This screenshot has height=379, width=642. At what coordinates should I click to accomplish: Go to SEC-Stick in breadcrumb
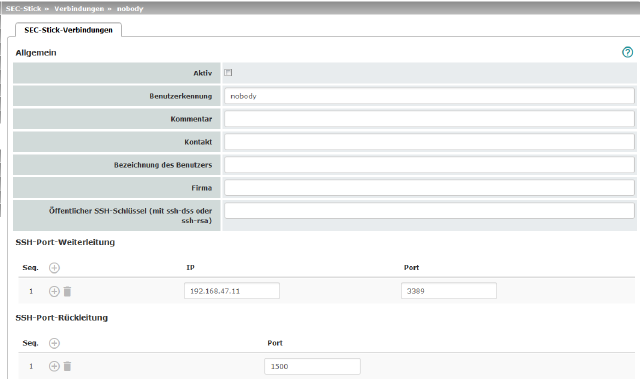point(23,9)
